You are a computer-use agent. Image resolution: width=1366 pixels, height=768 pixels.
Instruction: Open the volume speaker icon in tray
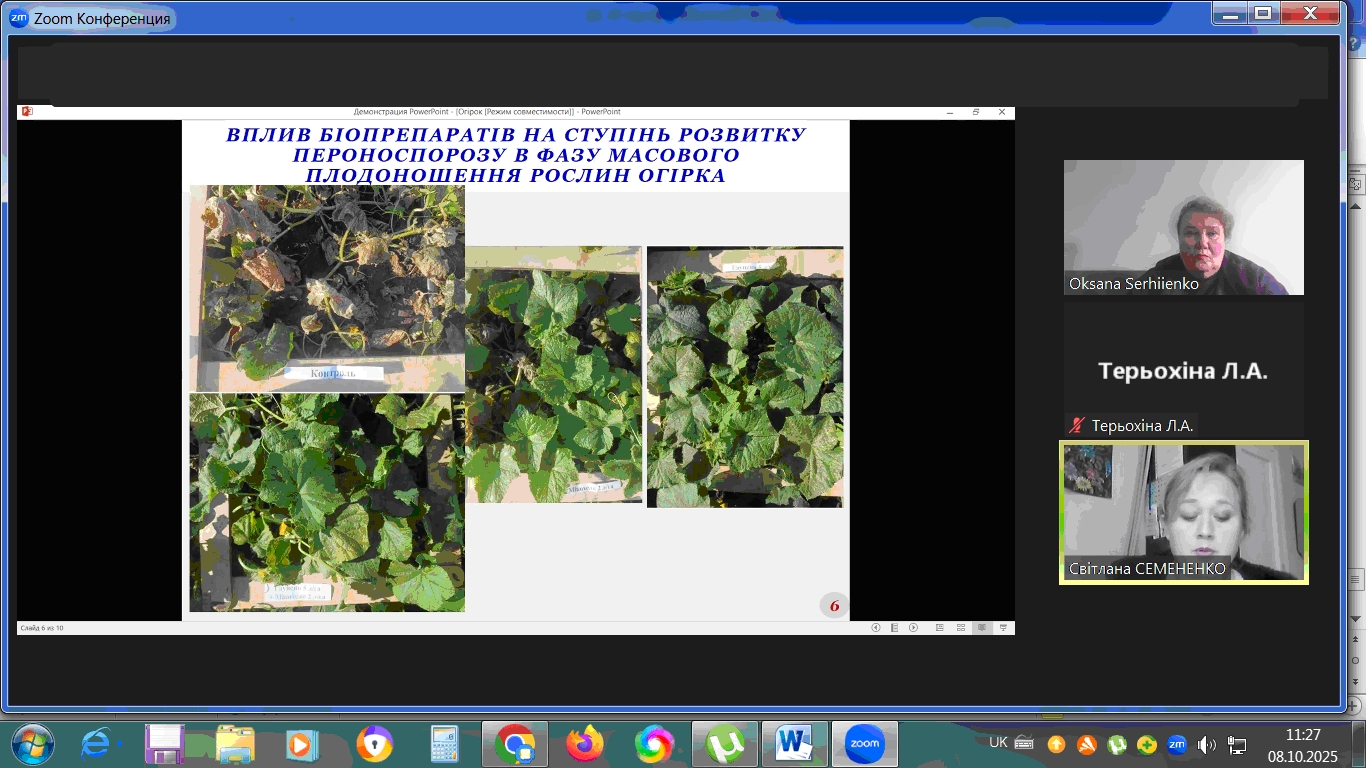point(1207,744)
